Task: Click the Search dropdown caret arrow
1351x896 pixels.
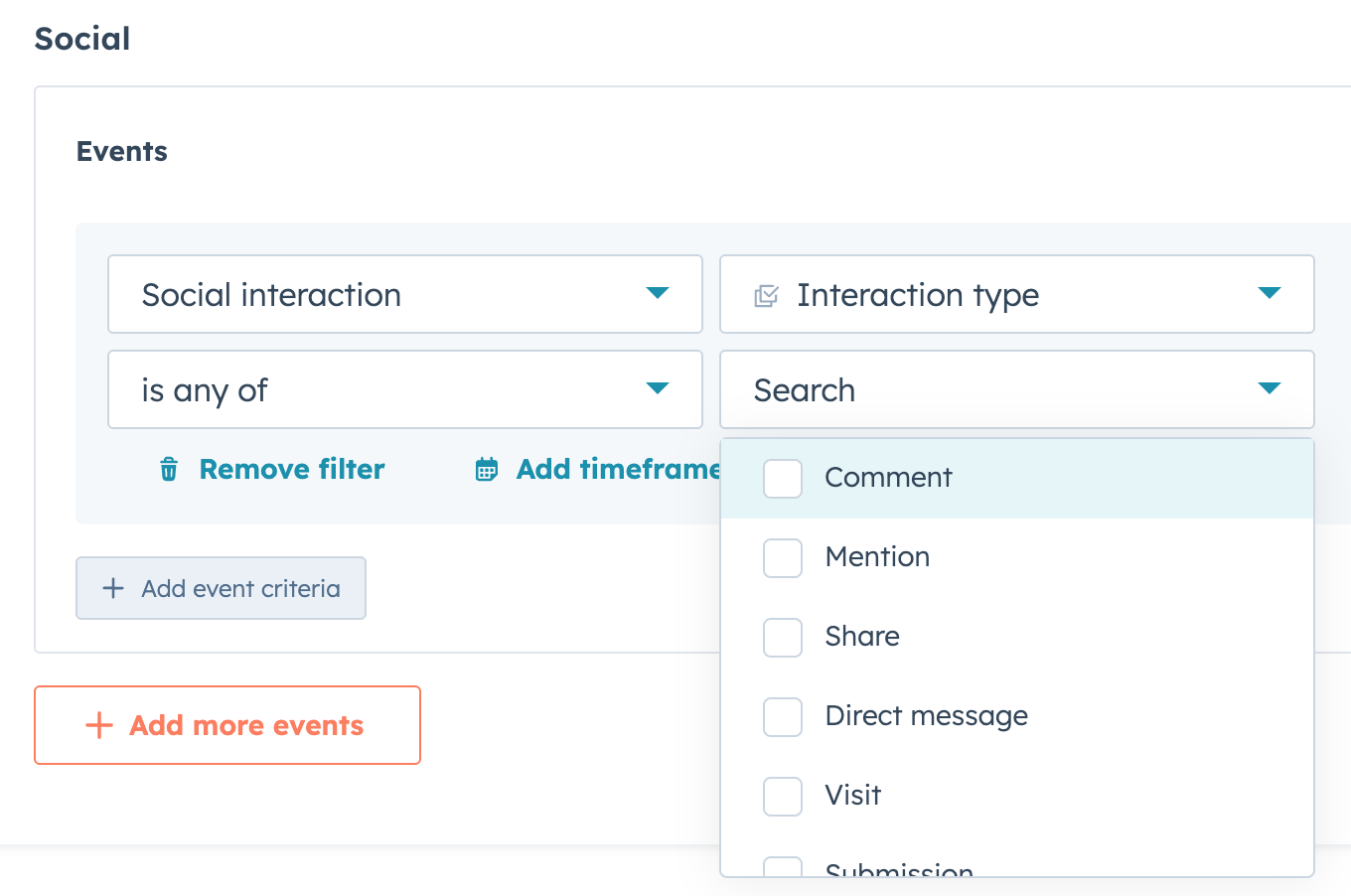Action: [1269, 388]
